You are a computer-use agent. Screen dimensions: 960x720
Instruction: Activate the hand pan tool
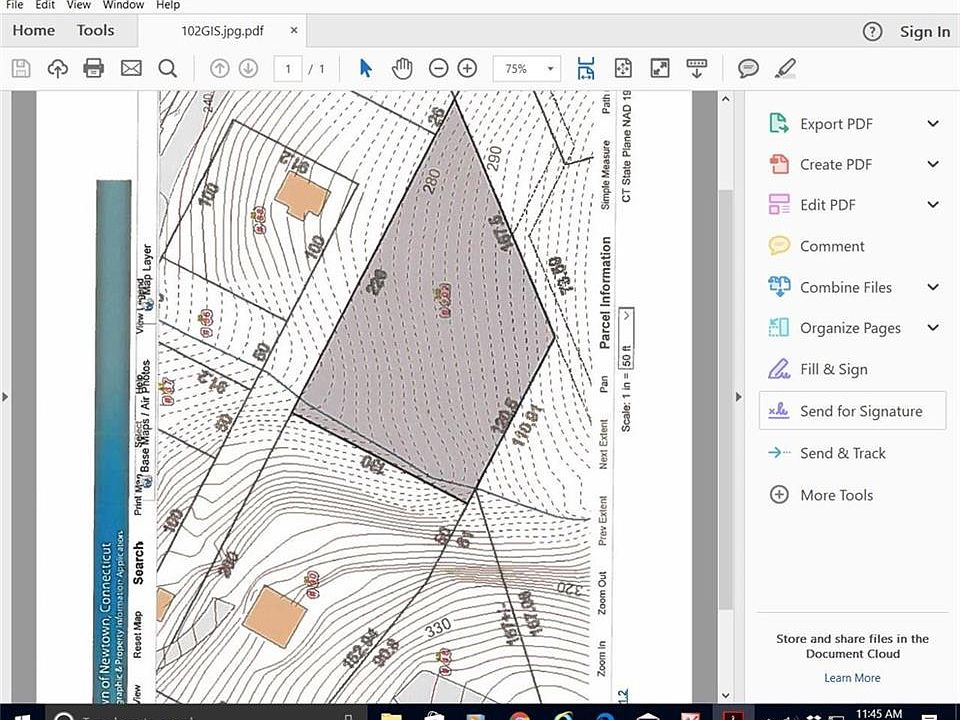[402, 69]
